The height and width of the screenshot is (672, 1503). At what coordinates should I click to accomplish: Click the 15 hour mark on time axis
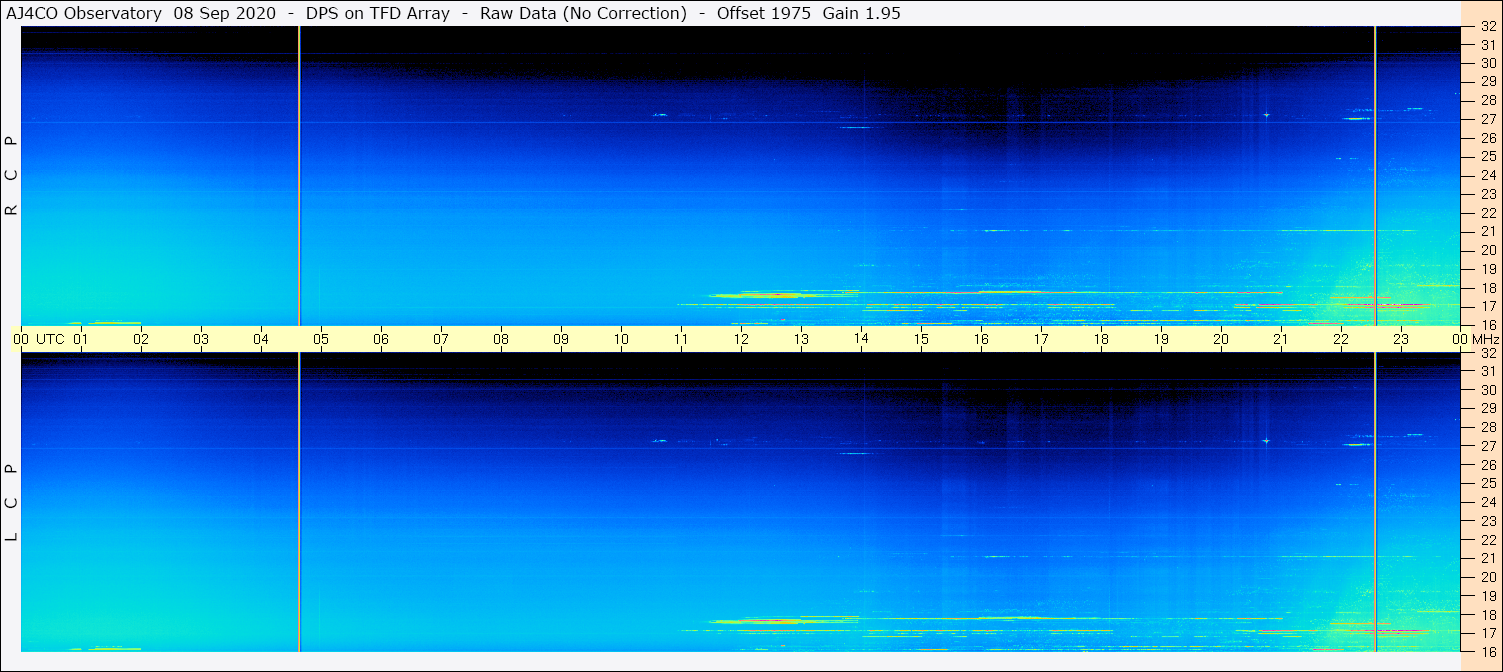click(x=921, y=339)
